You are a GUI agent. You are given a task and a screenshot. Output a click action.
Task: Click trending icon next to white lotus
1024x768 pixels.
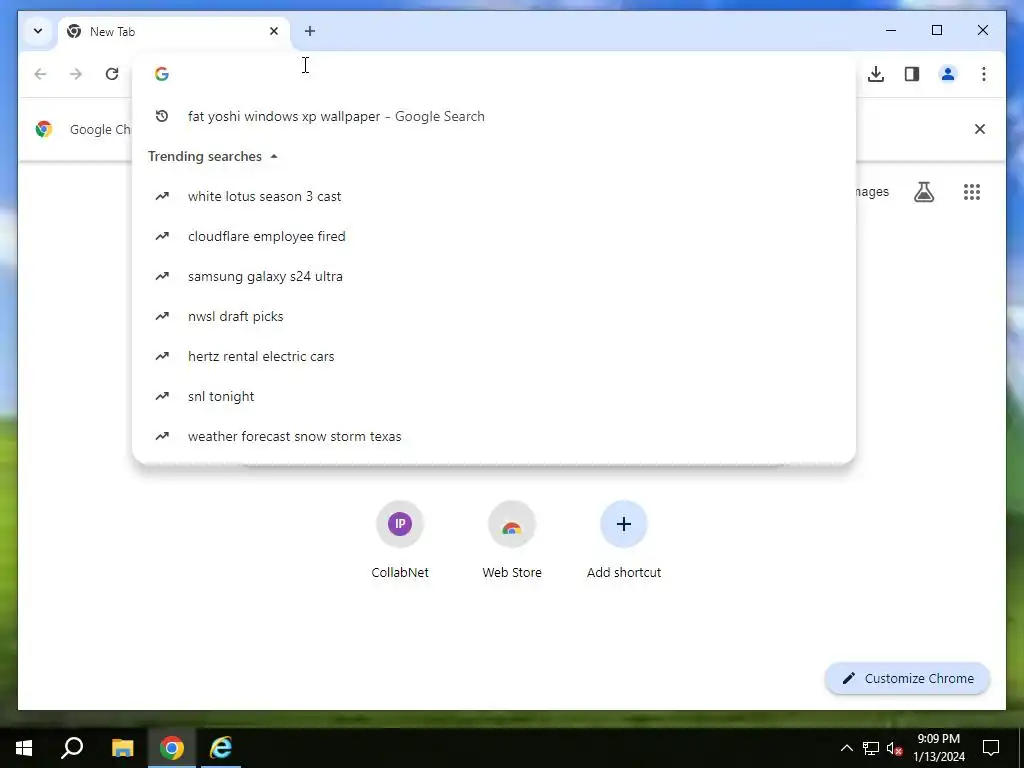coord(162,196)
